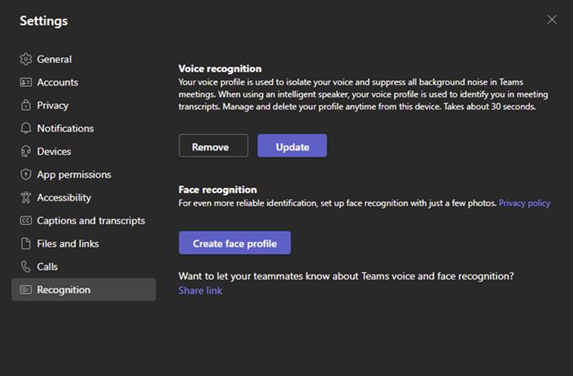The image size is (573, 376).
Task: Click the Captions CC icon
Action: 26,220
